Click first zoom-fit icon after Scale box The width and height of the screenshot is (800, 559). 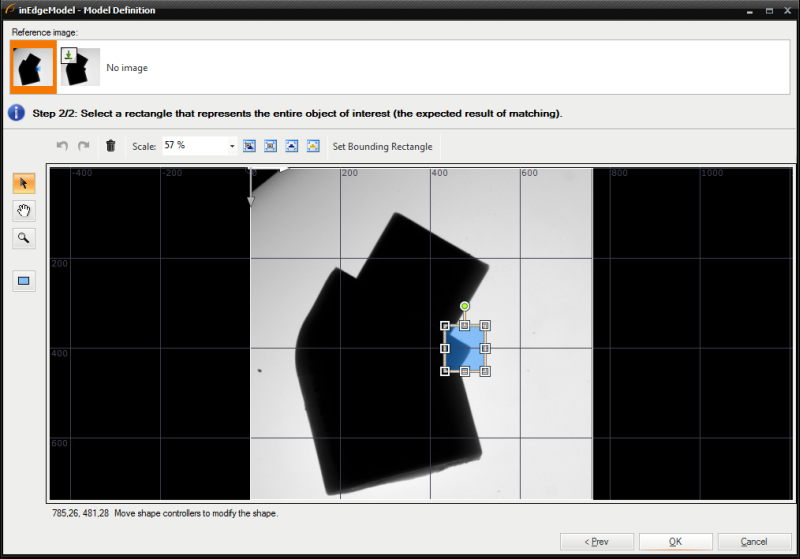pos(249,146)
